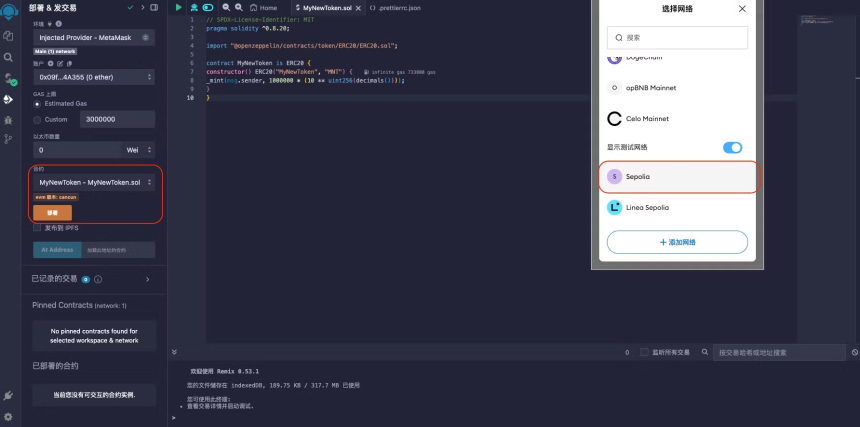860x427 pixels.
Task: Click the load contract address input field
Action: (118, 250)
